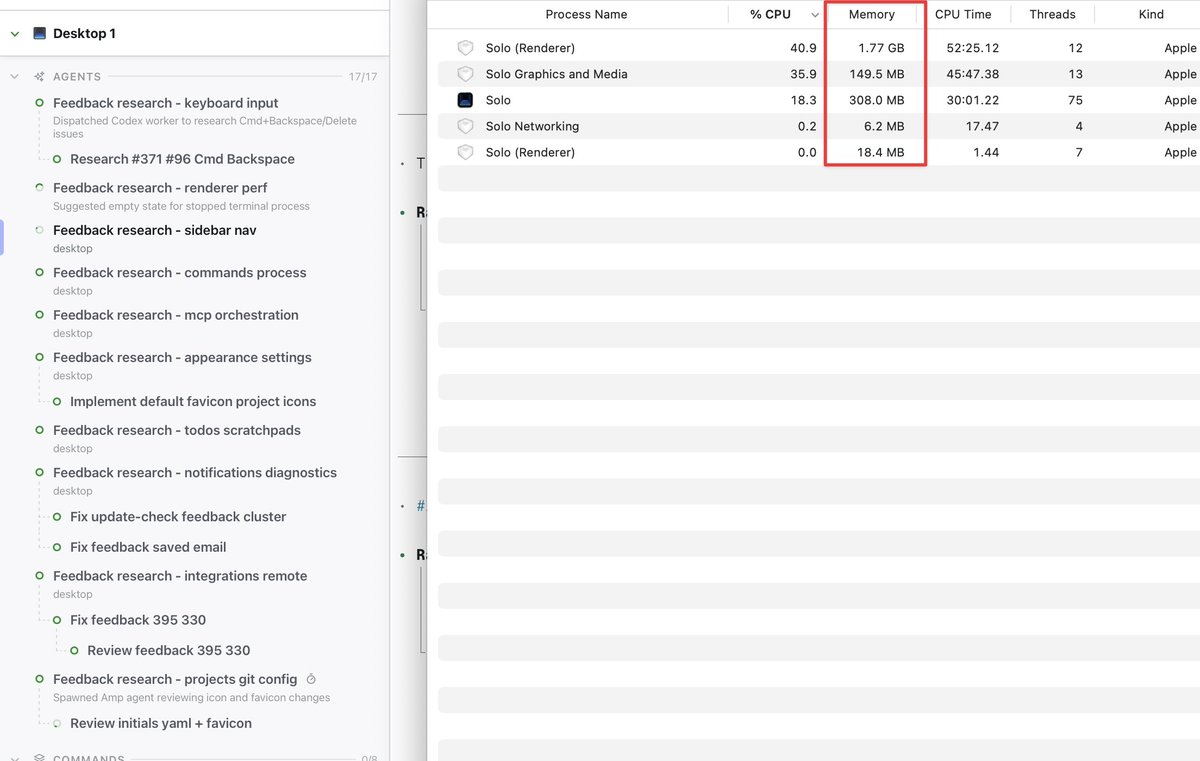Sort by Memory column header
The height and width of the screenshot is (761, 1200).
[872, 14]
